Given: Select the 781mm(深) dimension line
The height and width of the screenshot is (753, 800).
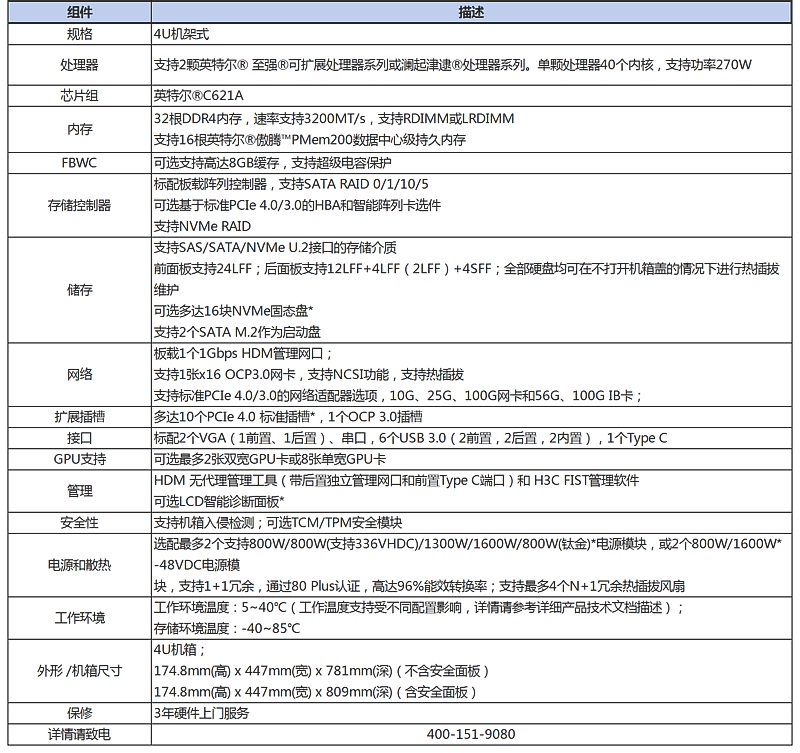Looking at the screenshot, I should [321, 671].
